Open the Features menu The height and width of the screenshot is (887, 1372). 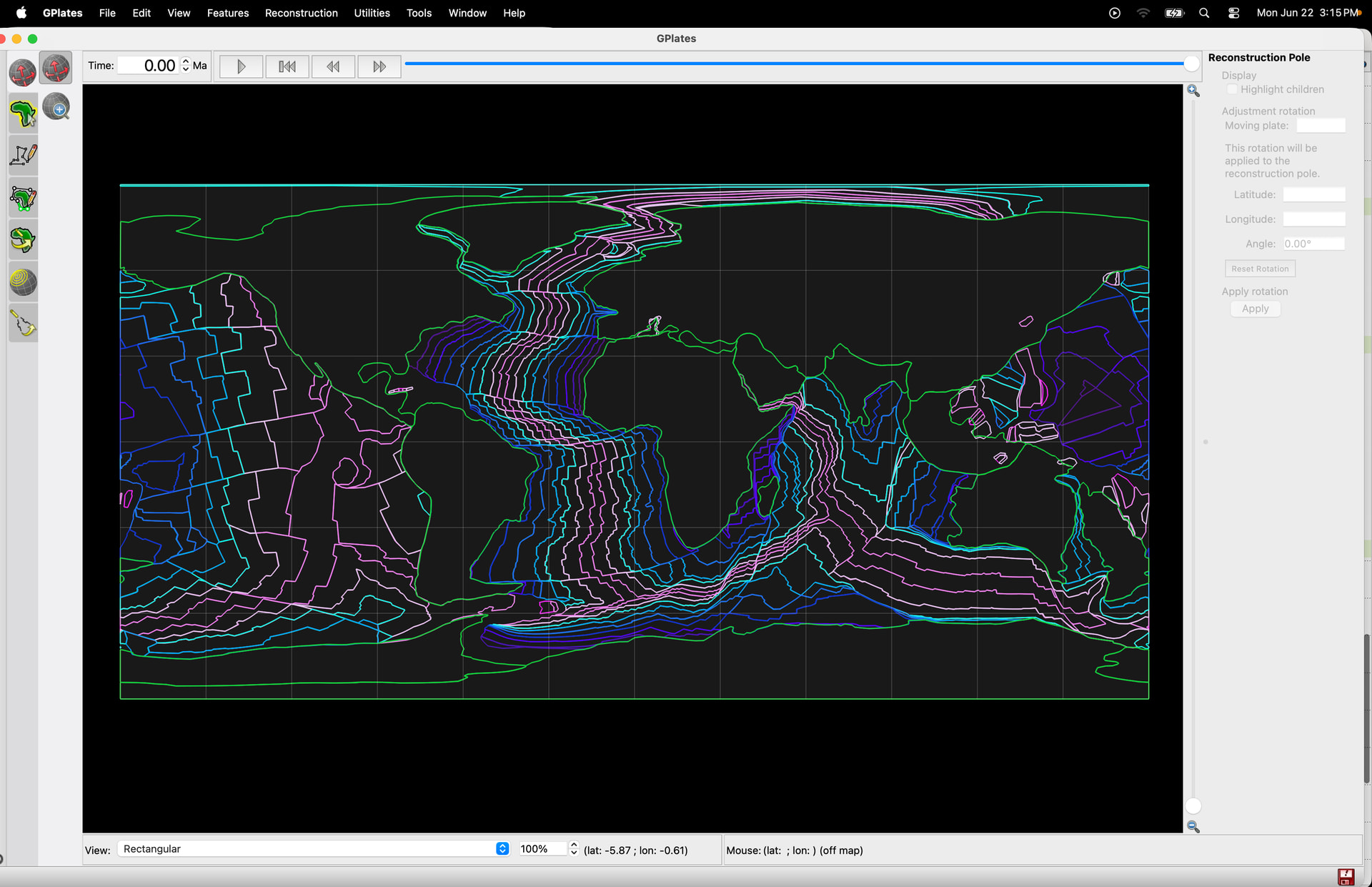click(228, 13)
